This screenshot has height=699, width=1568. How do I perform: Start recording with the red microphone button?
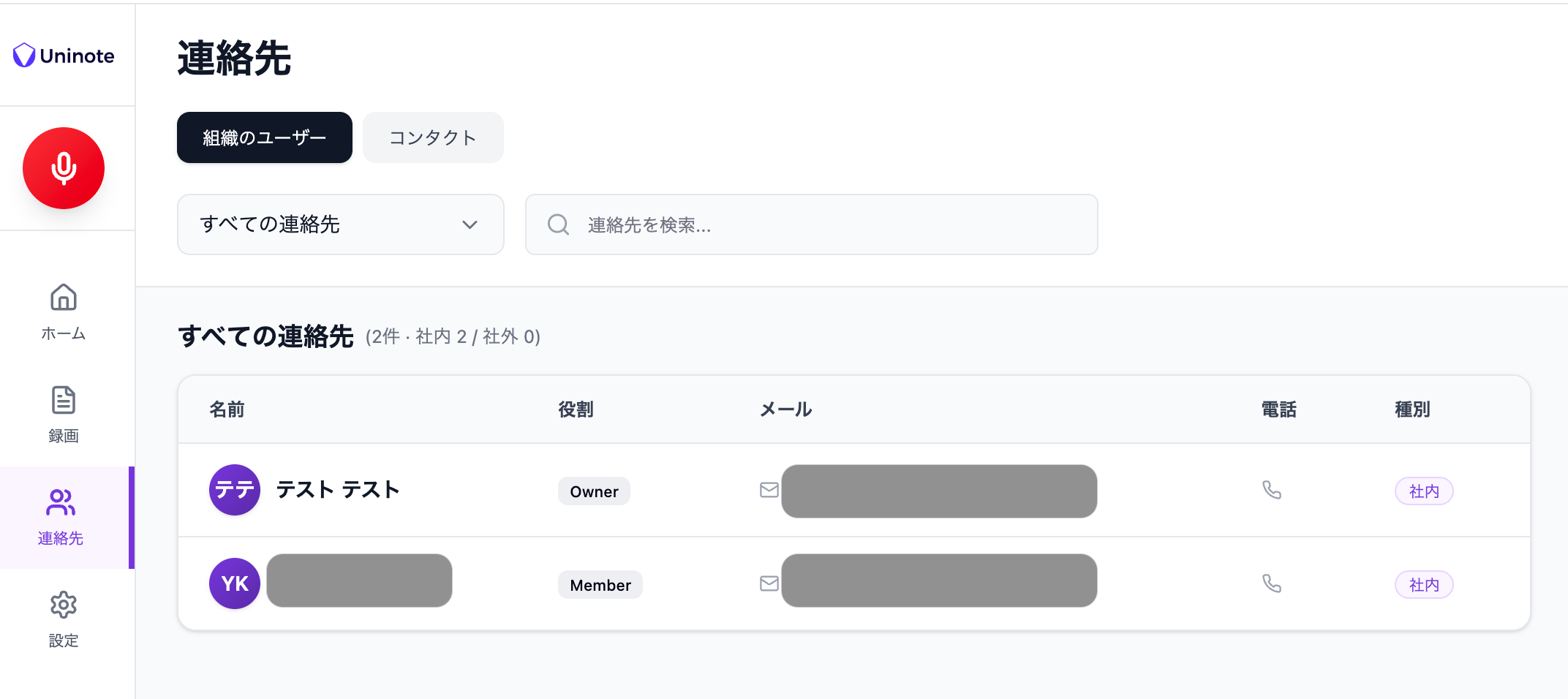pyautogui.click(x=64, y=168)
